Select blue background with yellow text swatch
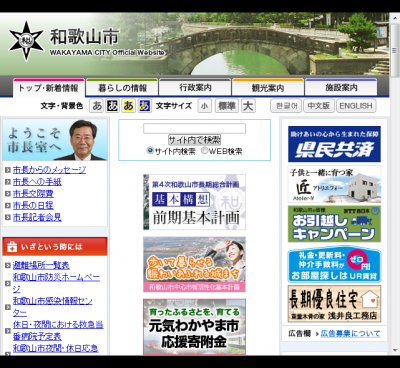 [144, 106]
